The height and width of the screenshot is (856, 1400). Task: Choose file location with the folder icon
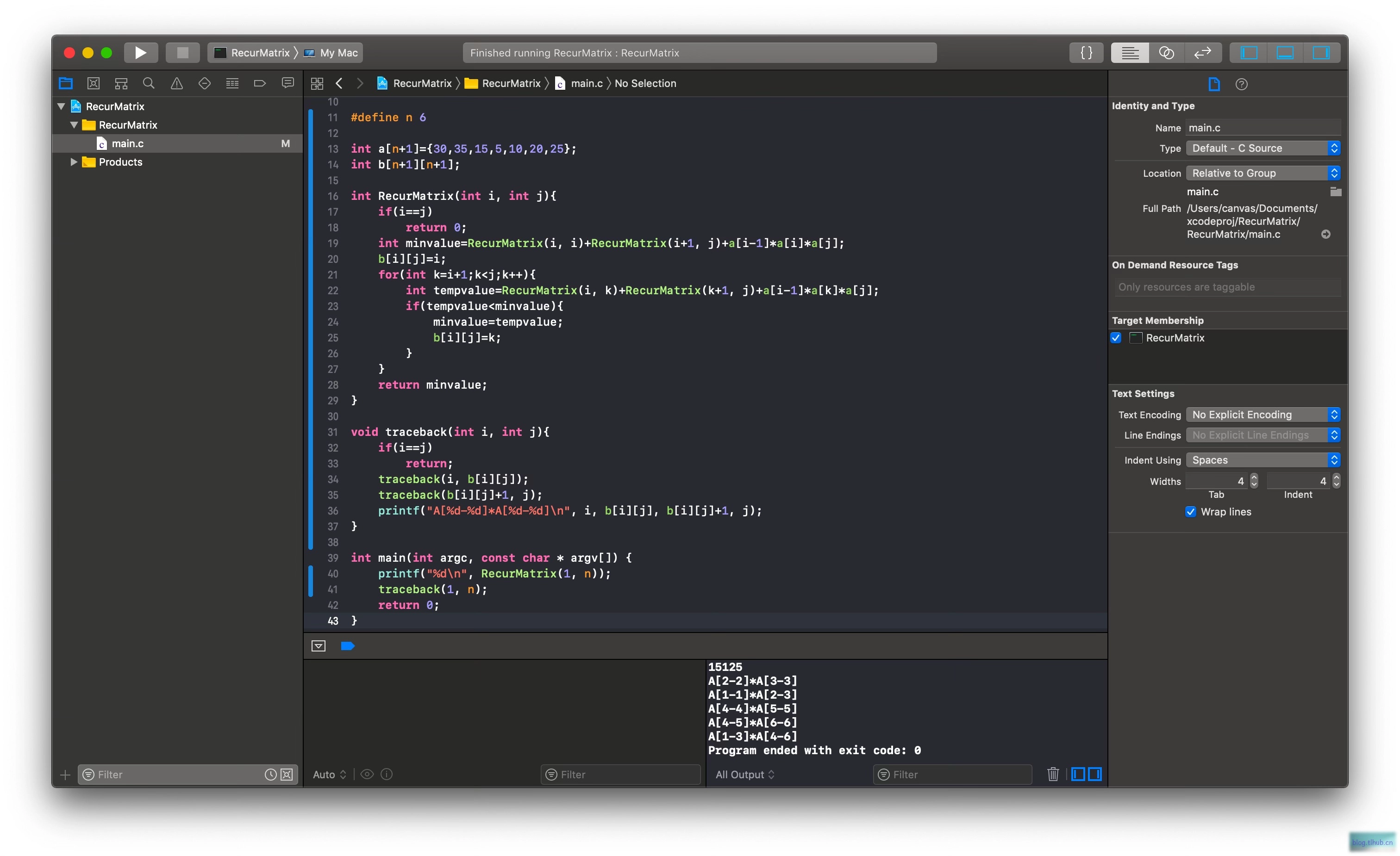coord(1336,192)
